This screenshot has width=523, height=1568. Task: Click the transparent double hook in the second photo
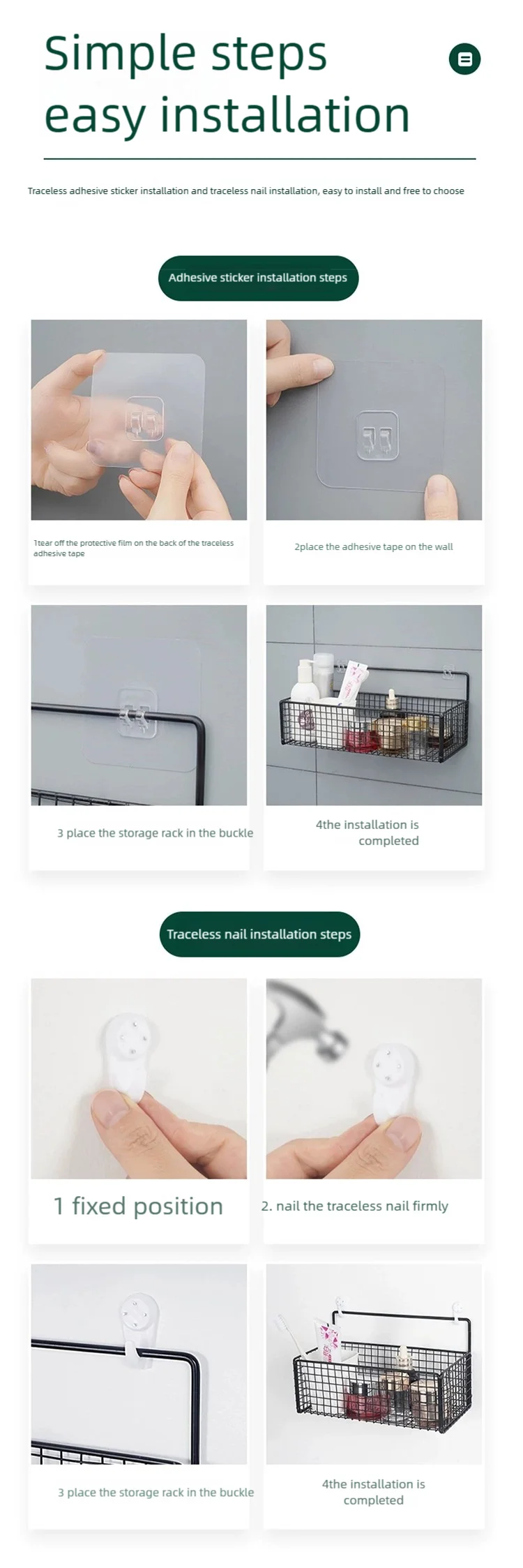377,437
